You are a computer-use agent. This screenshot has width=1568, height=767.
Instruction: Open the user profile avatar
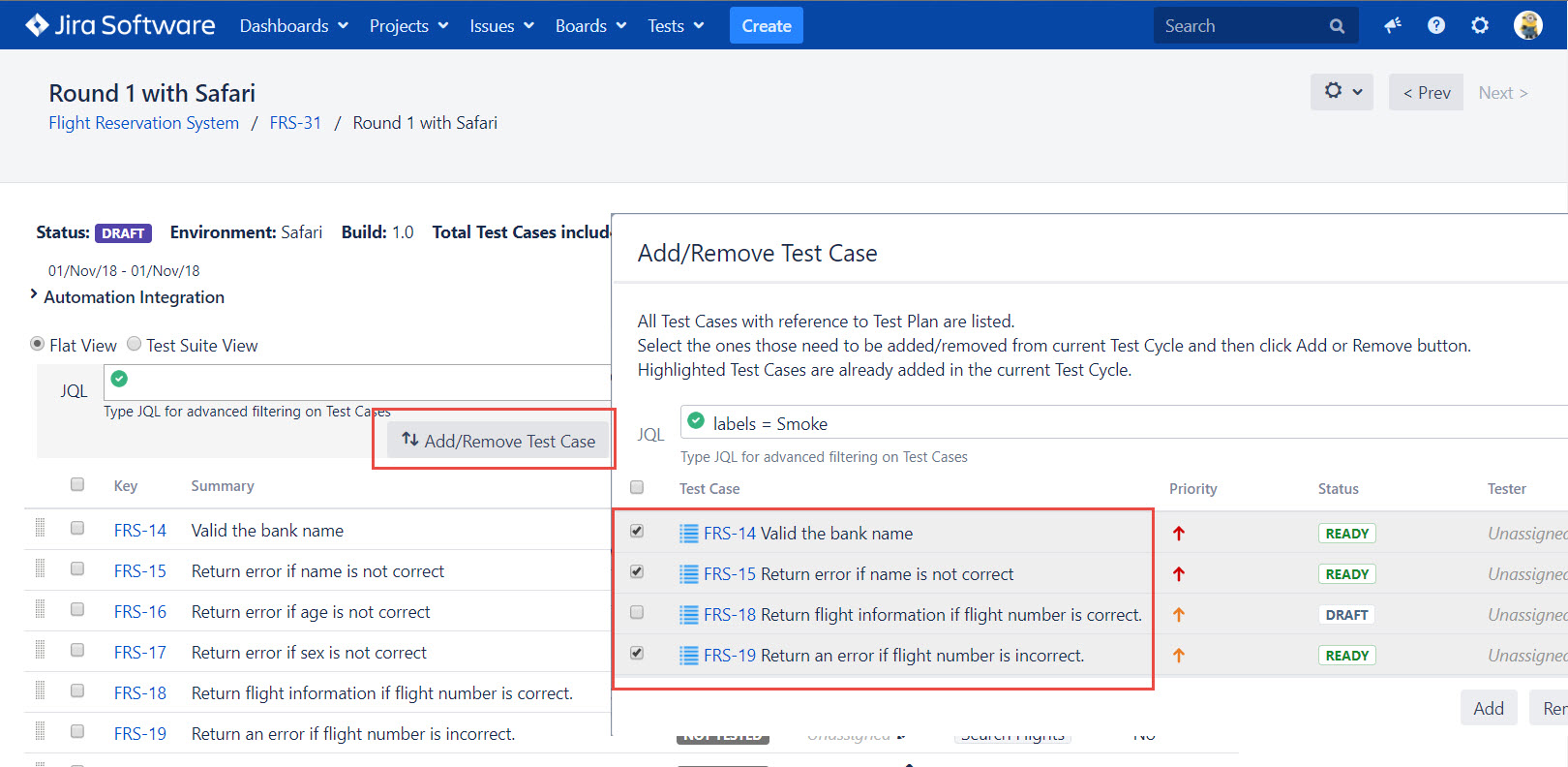pos(1528,25)
